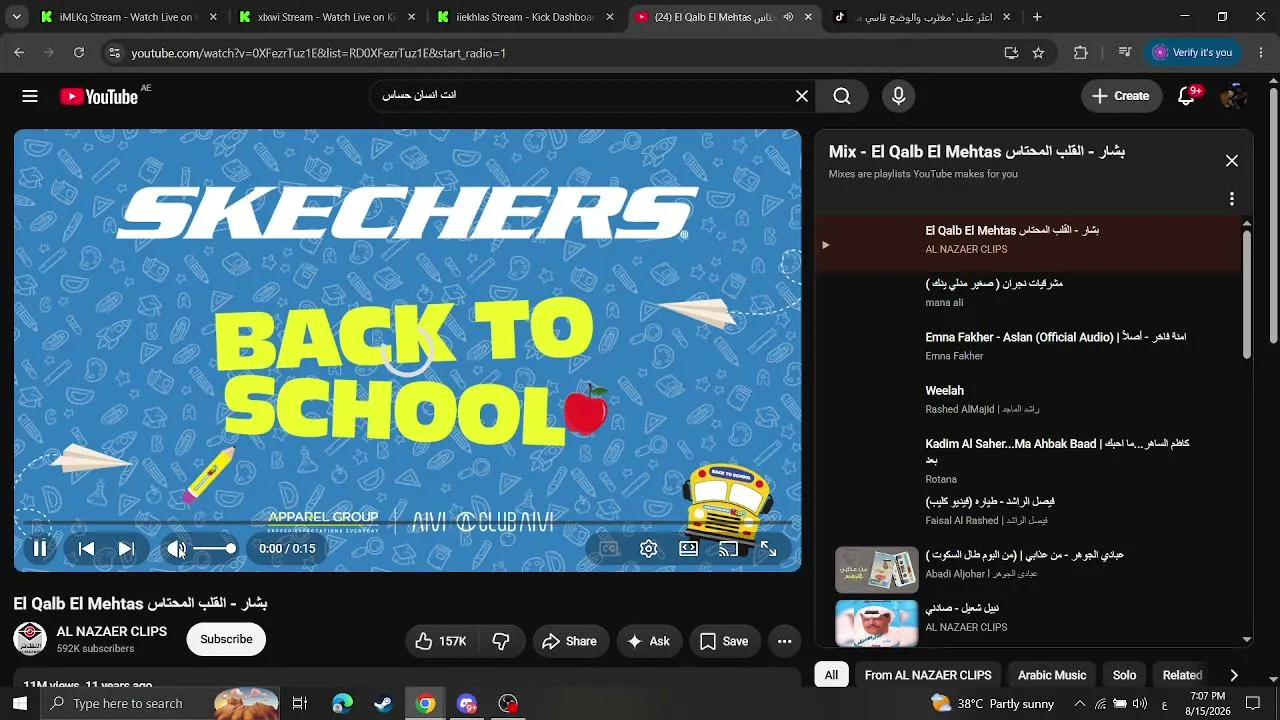Select the Solo filter chip

click(1125, 675)
